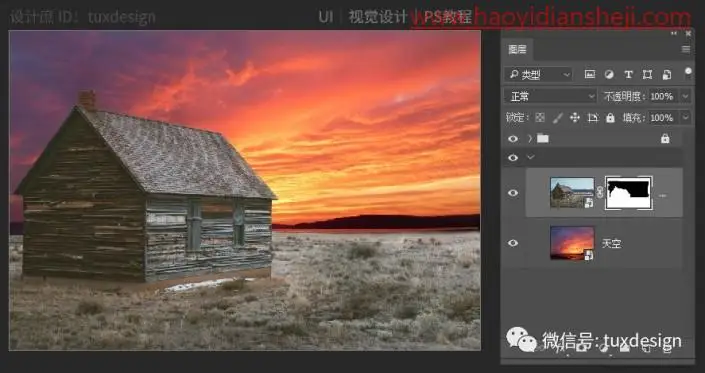
Task: Select the house layer image thumbnail
Action: tap(572, 193)
